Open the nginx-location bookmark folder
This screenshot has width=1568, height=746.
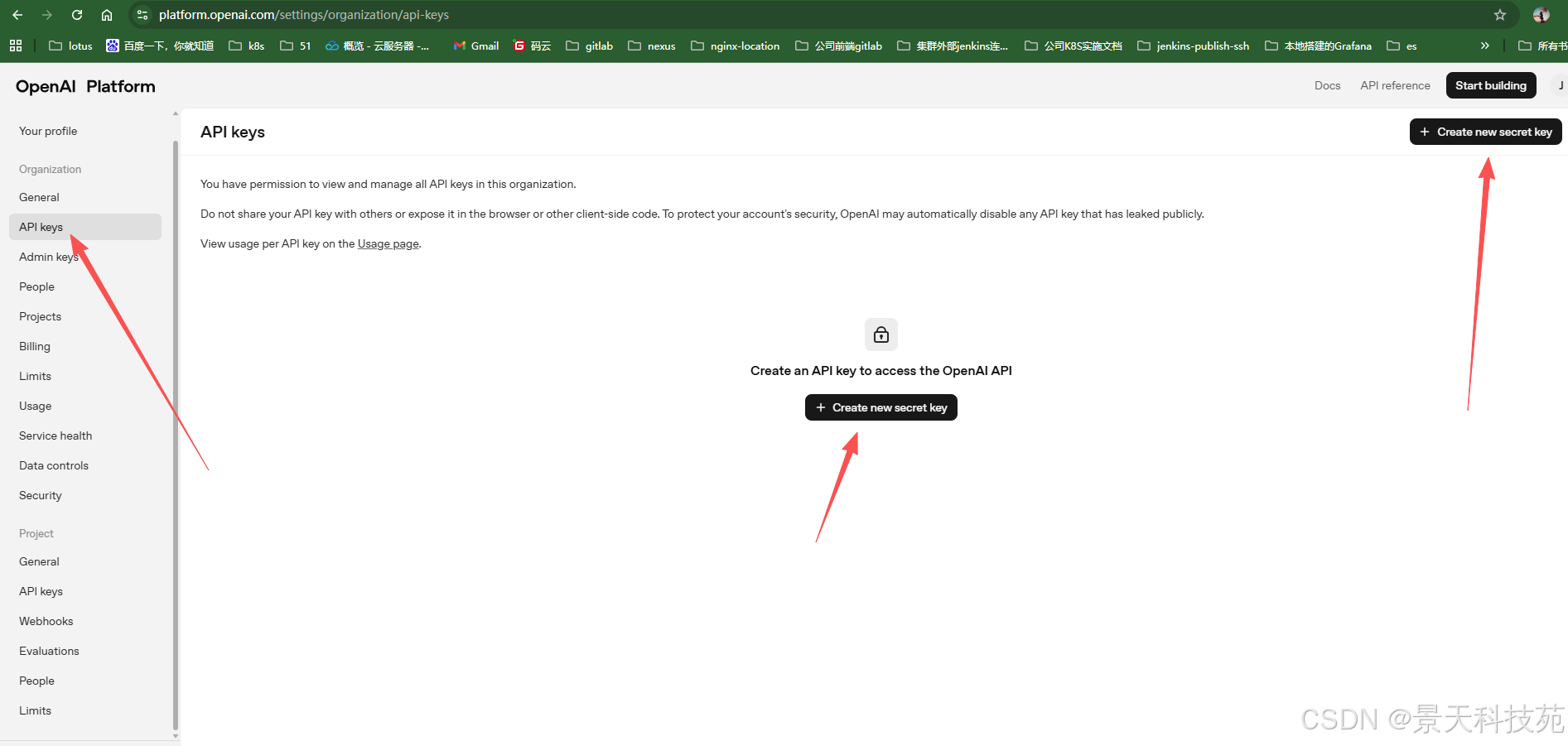[736, 46]
